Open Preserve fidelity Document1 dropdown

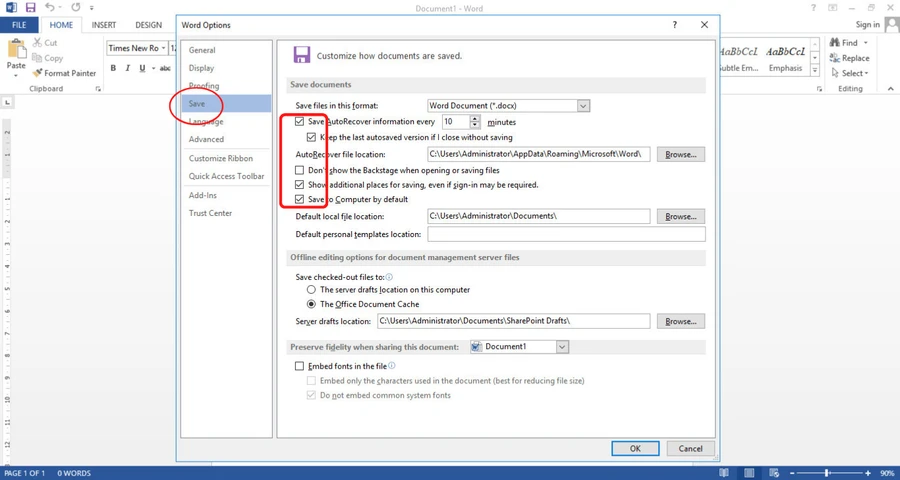(562, 347)
